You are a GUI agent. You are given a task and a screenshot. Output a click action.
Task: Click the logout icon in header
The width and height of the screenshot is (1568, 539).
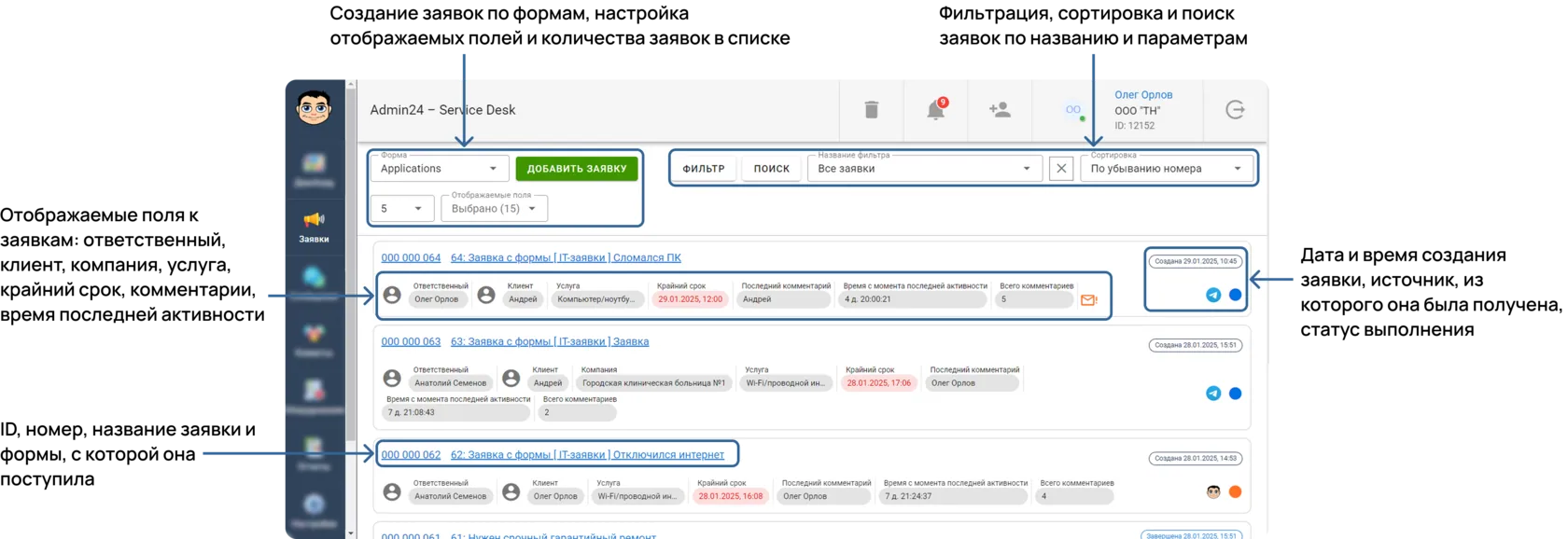pyautogui.click(x=1235, y=109)
